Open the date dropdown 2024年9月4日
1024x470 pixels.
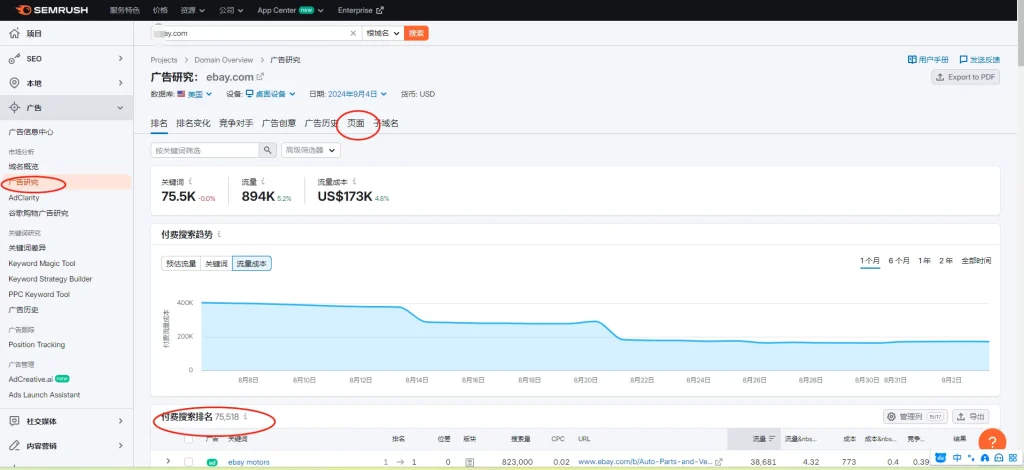358,94
